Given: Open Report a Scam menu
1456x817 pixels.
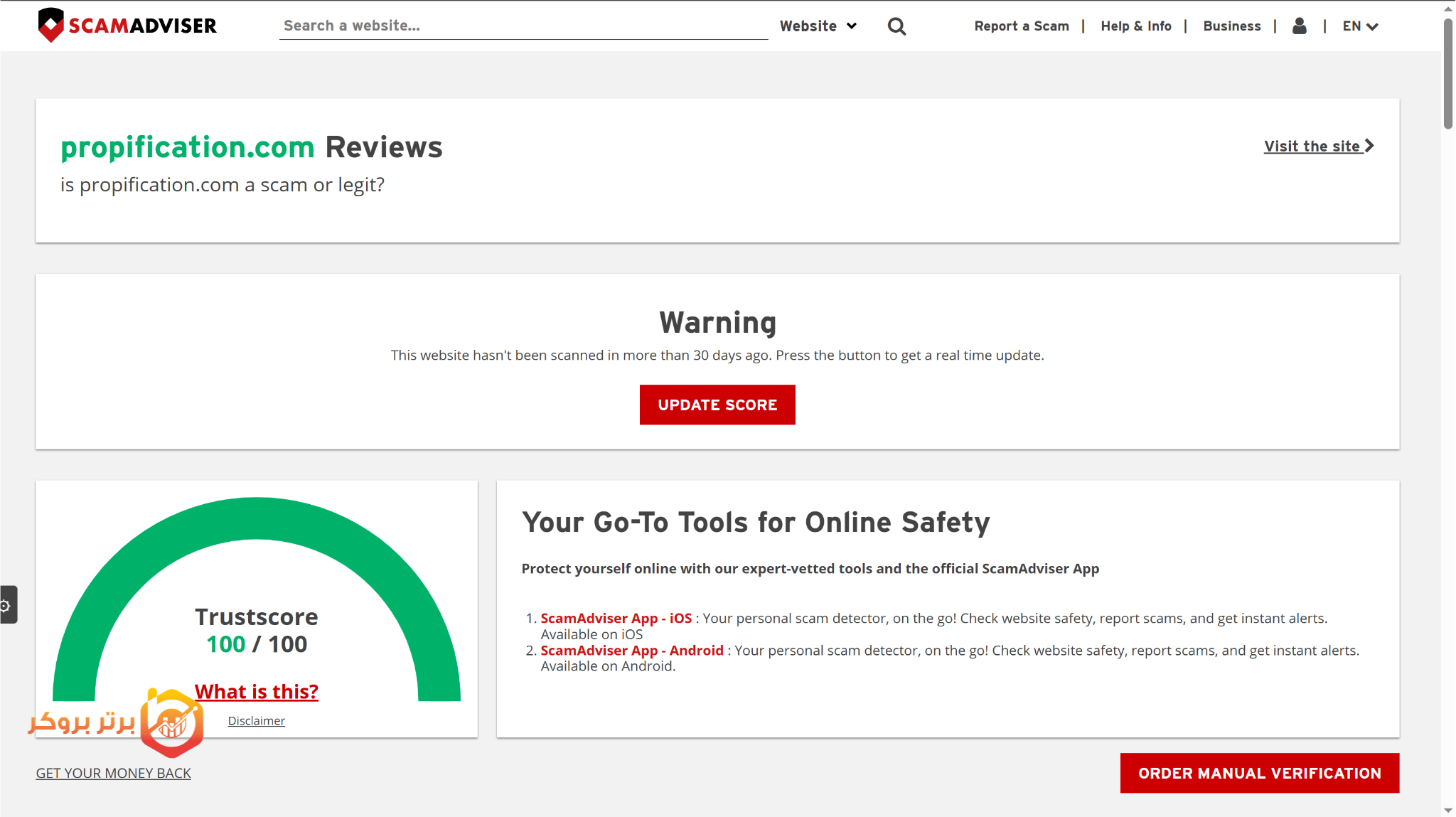Looking at the screenshot, I should coord(1022,26).
